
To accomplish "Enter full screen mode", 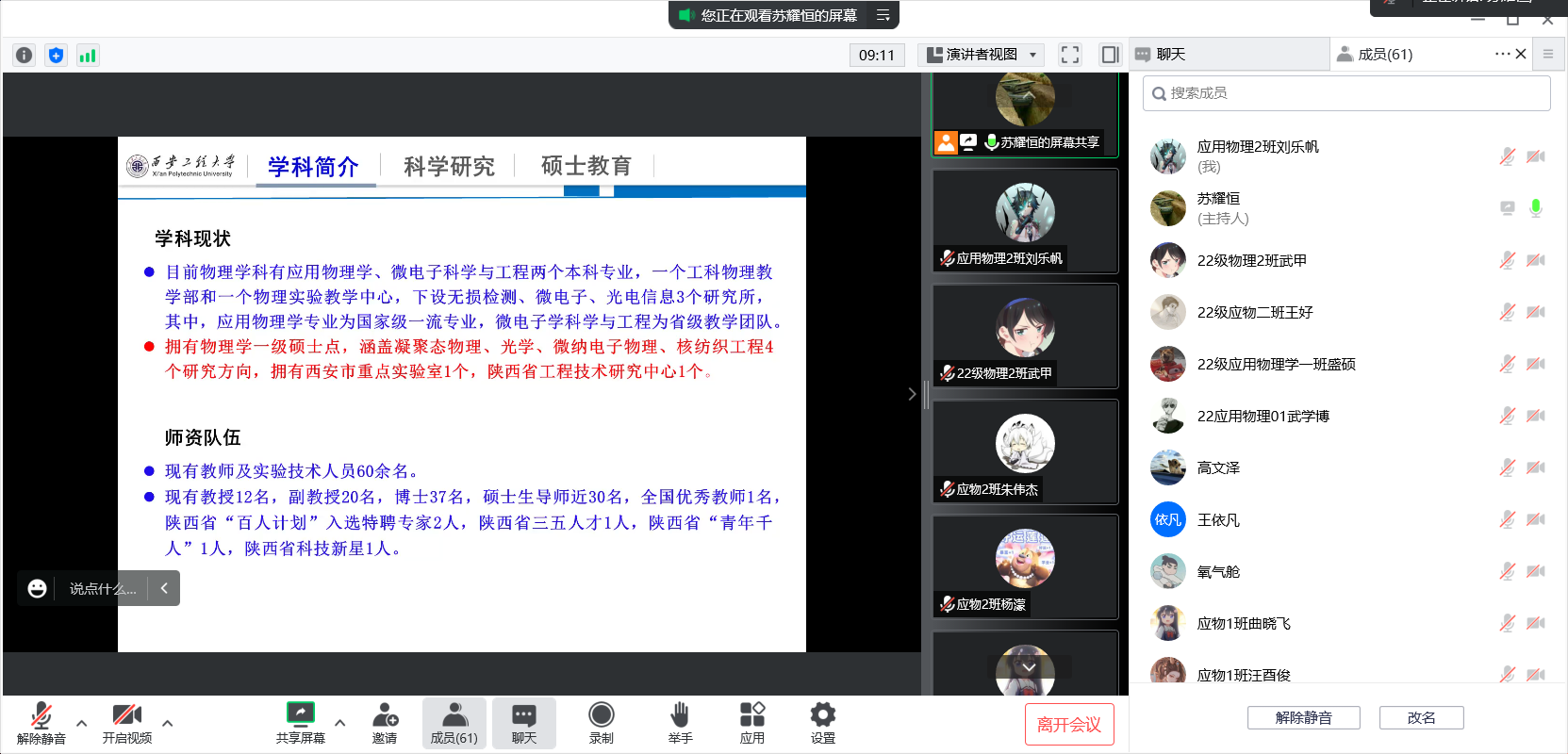I will coord(1070,55).
